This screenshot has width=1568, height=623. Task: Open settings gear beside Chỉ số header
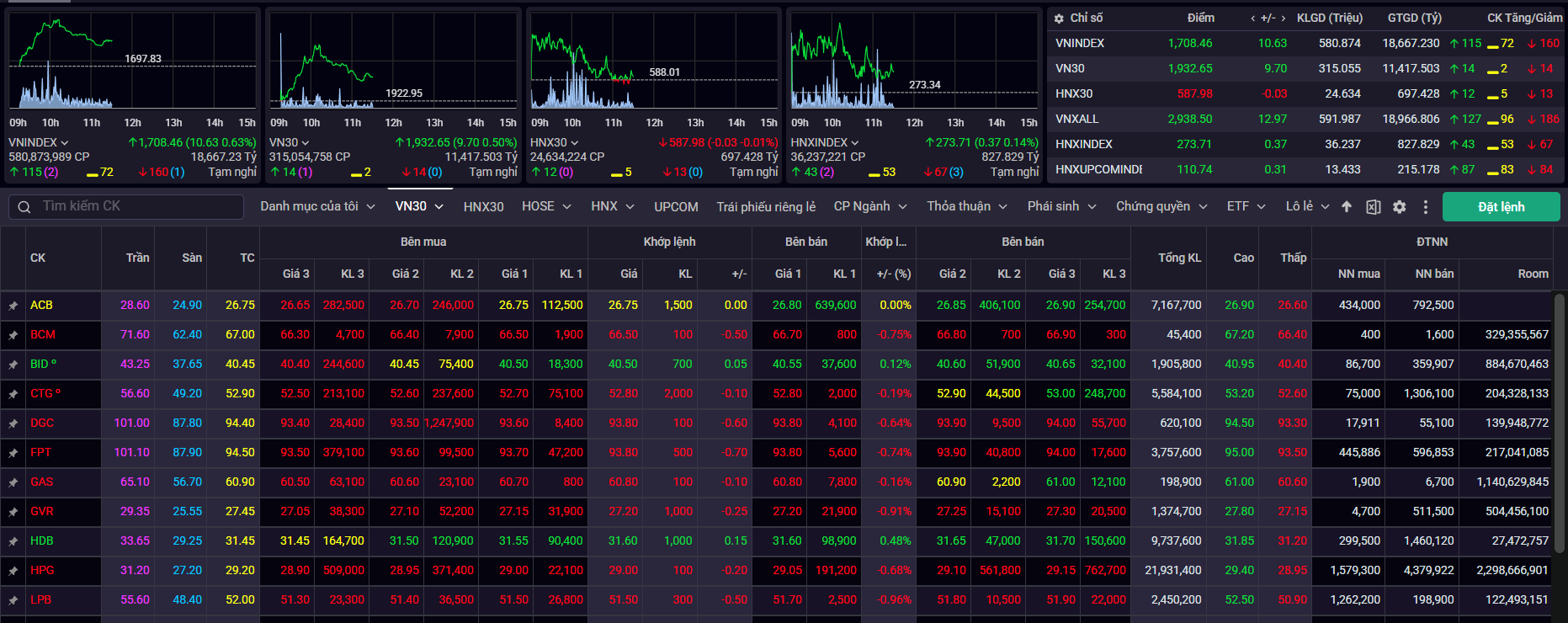(x=1059, y=19)
